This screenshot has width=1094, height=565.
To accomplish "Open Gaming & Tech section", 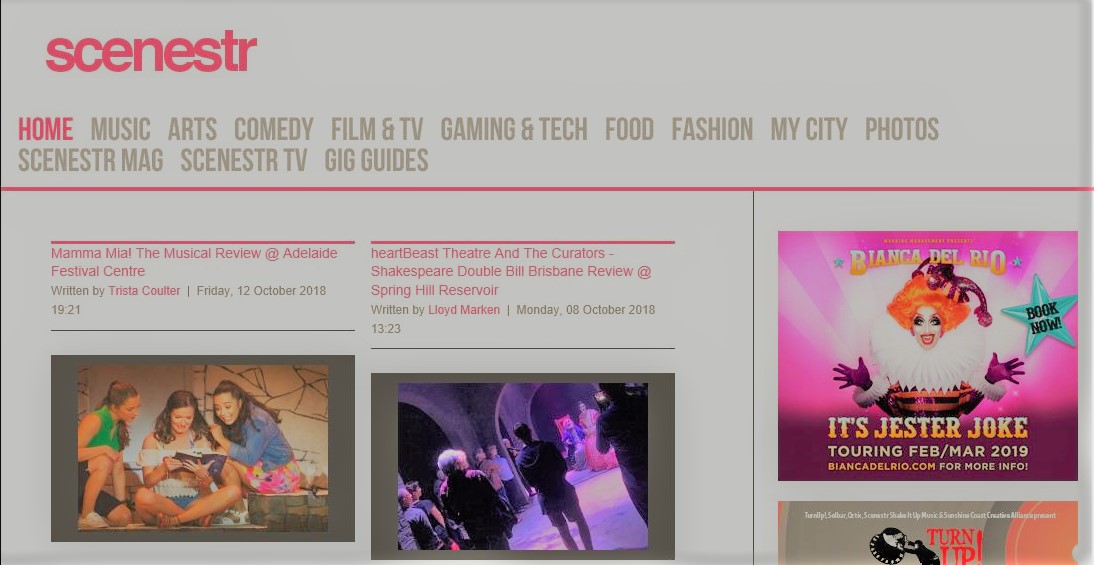I will (x=513, y=130).
